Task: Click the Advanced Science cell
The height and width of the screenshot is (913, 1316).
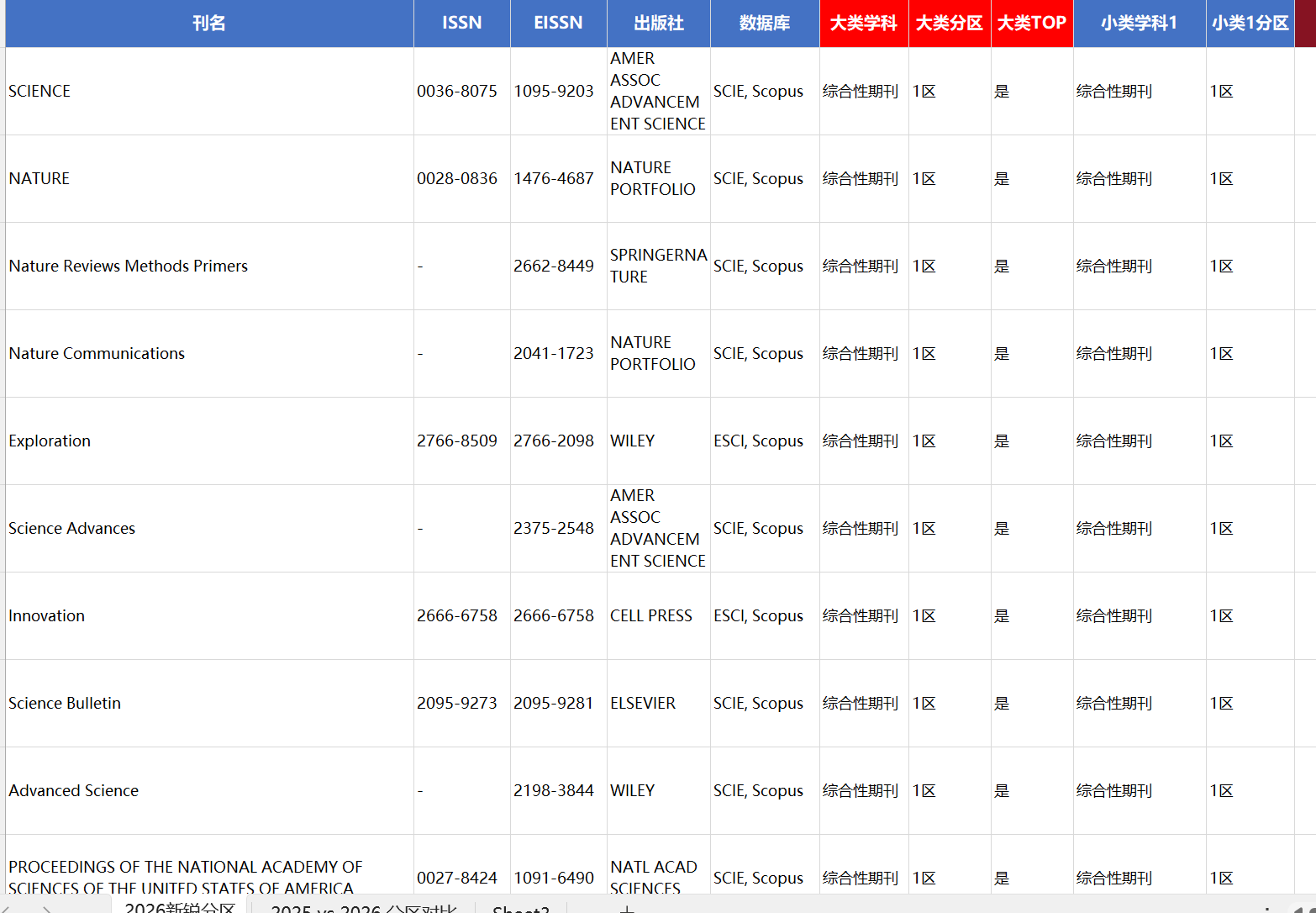Action: pyautogui.click(x=209, y=790)
